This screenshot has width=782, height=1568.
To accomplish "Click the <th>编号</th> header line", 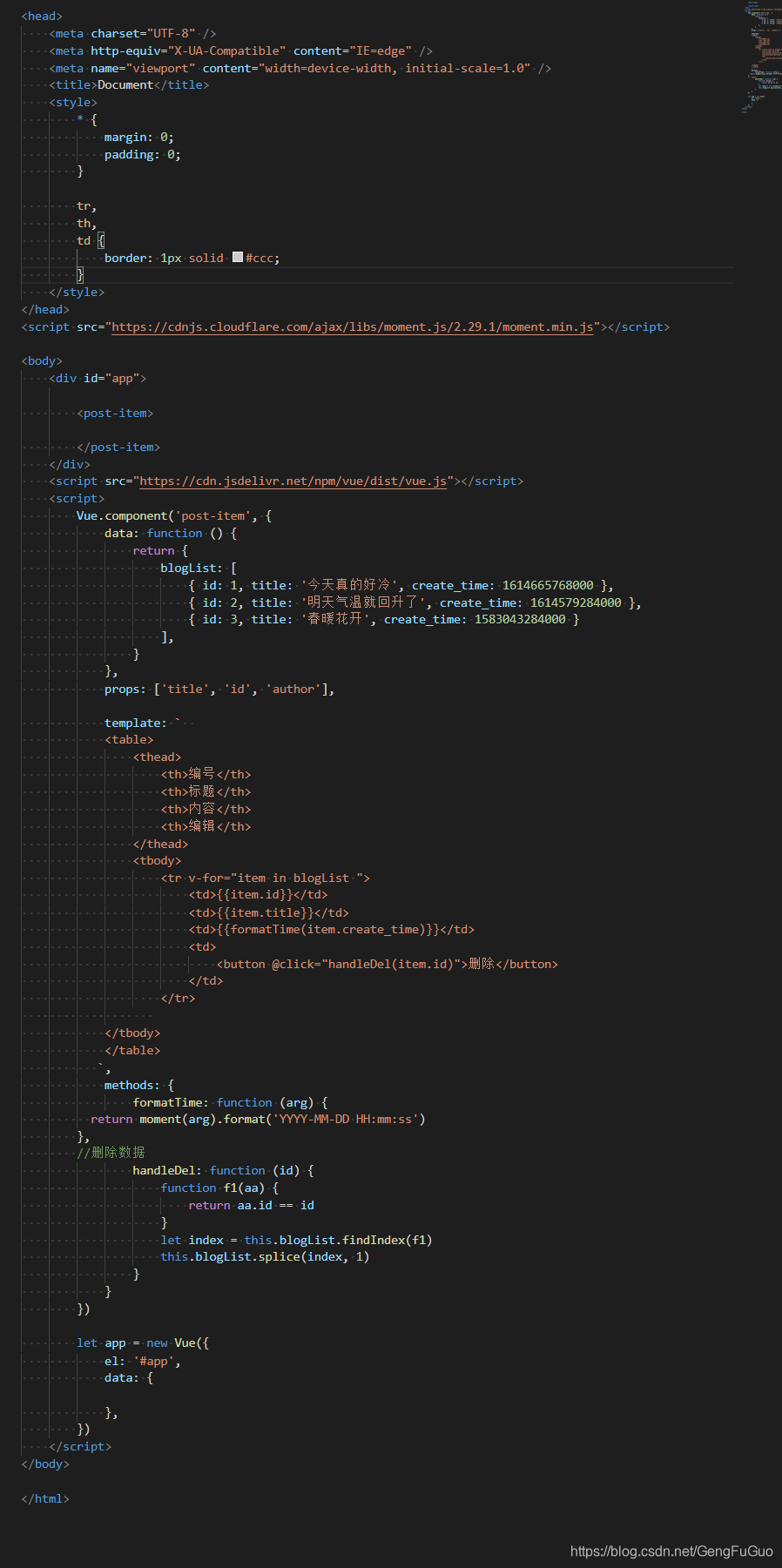I will 206,775.
